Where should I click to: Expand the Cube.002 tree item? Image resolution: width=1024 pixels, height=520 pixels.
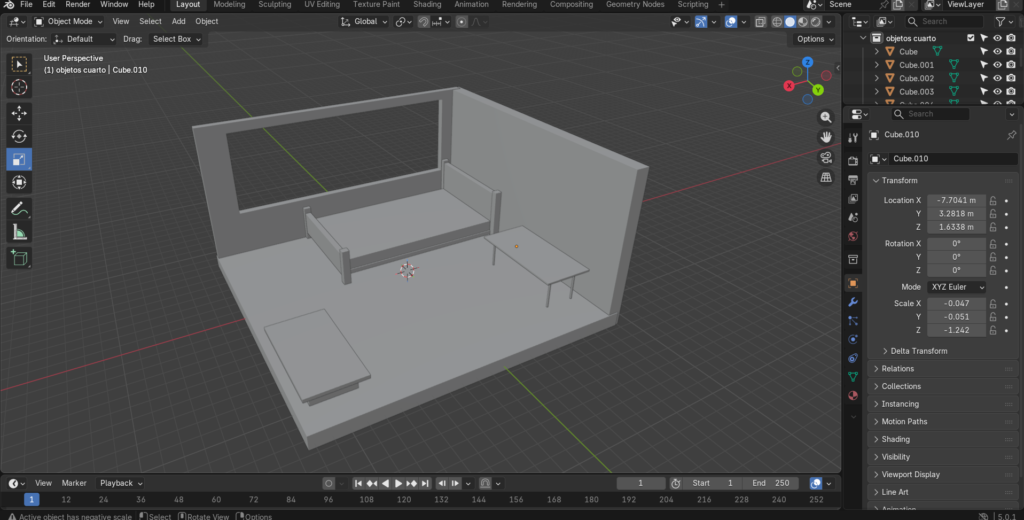pyautogui.click(x=877, y=78)
